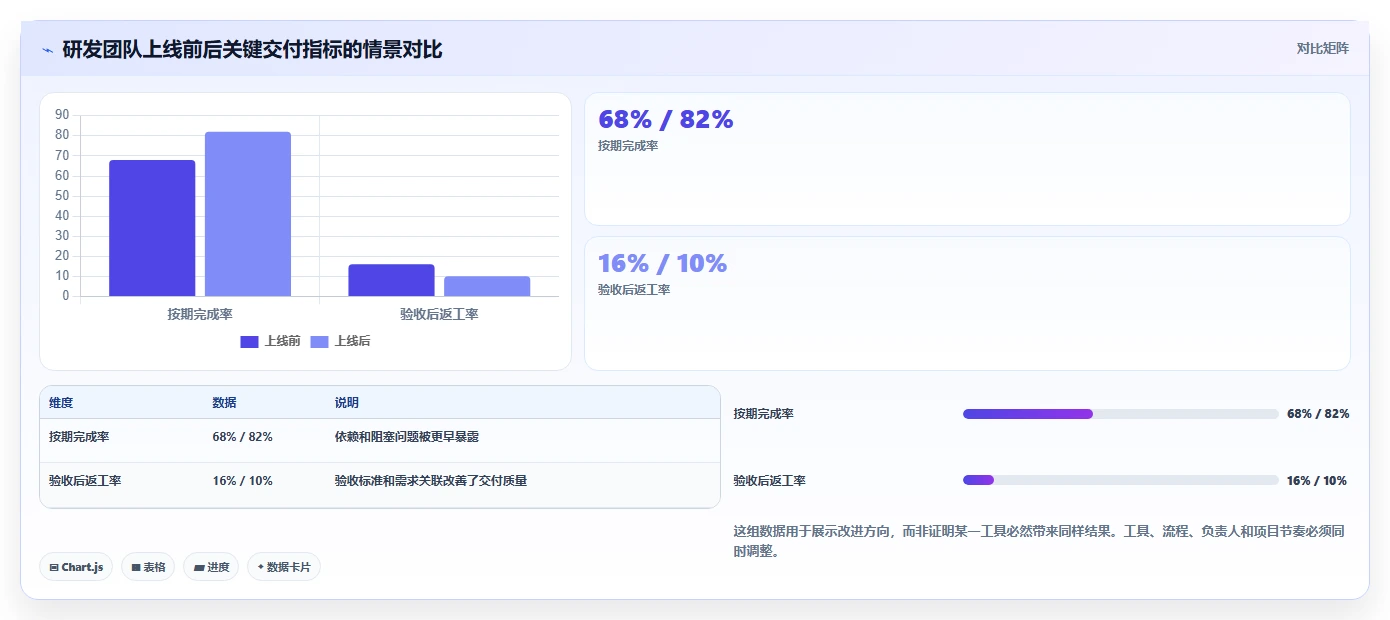The height and width of the screenshot is (620, 1390).
Task: Click the 维度 column header
Action: [61, 403]
